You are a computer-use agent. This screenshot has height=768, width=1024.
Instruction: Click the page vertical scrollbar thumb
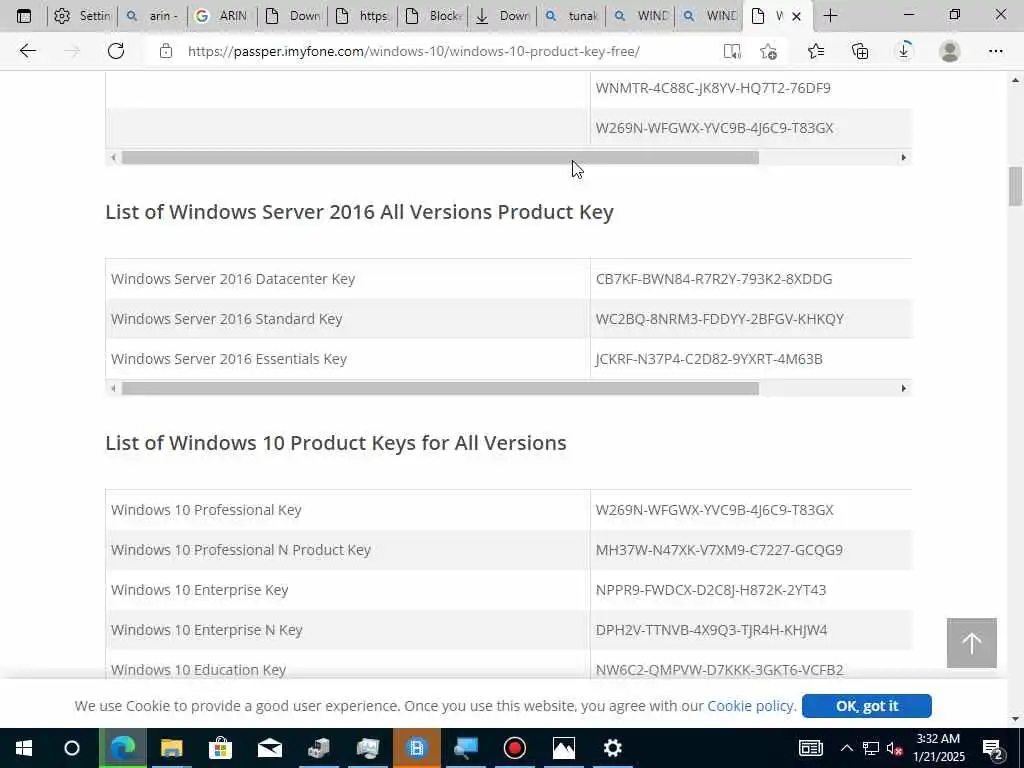1015,187
